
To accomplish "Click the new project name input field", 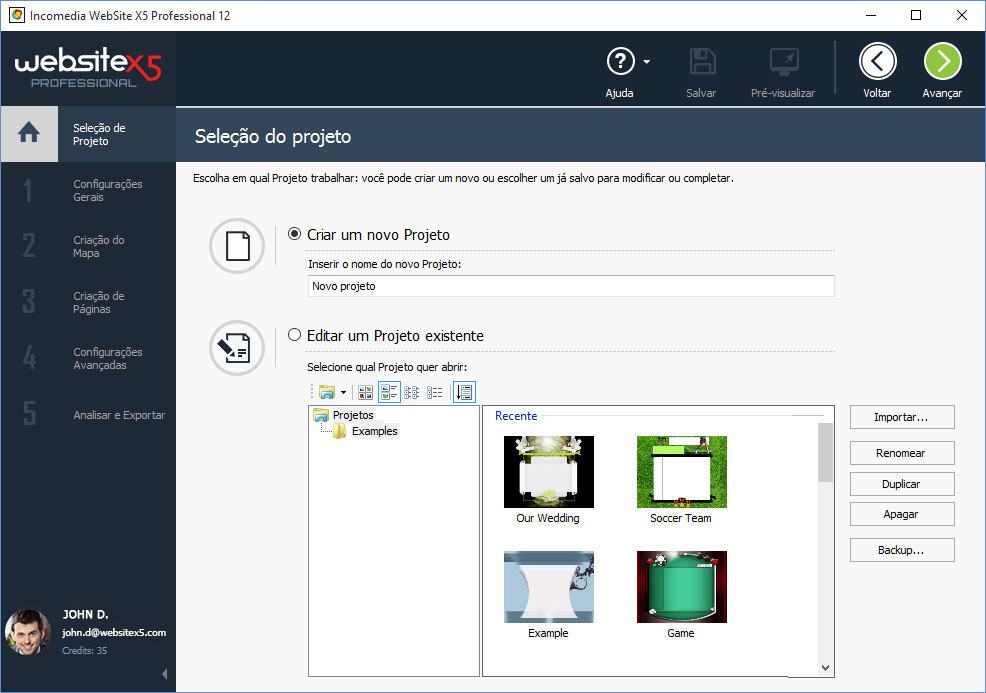I will (571, 286).
